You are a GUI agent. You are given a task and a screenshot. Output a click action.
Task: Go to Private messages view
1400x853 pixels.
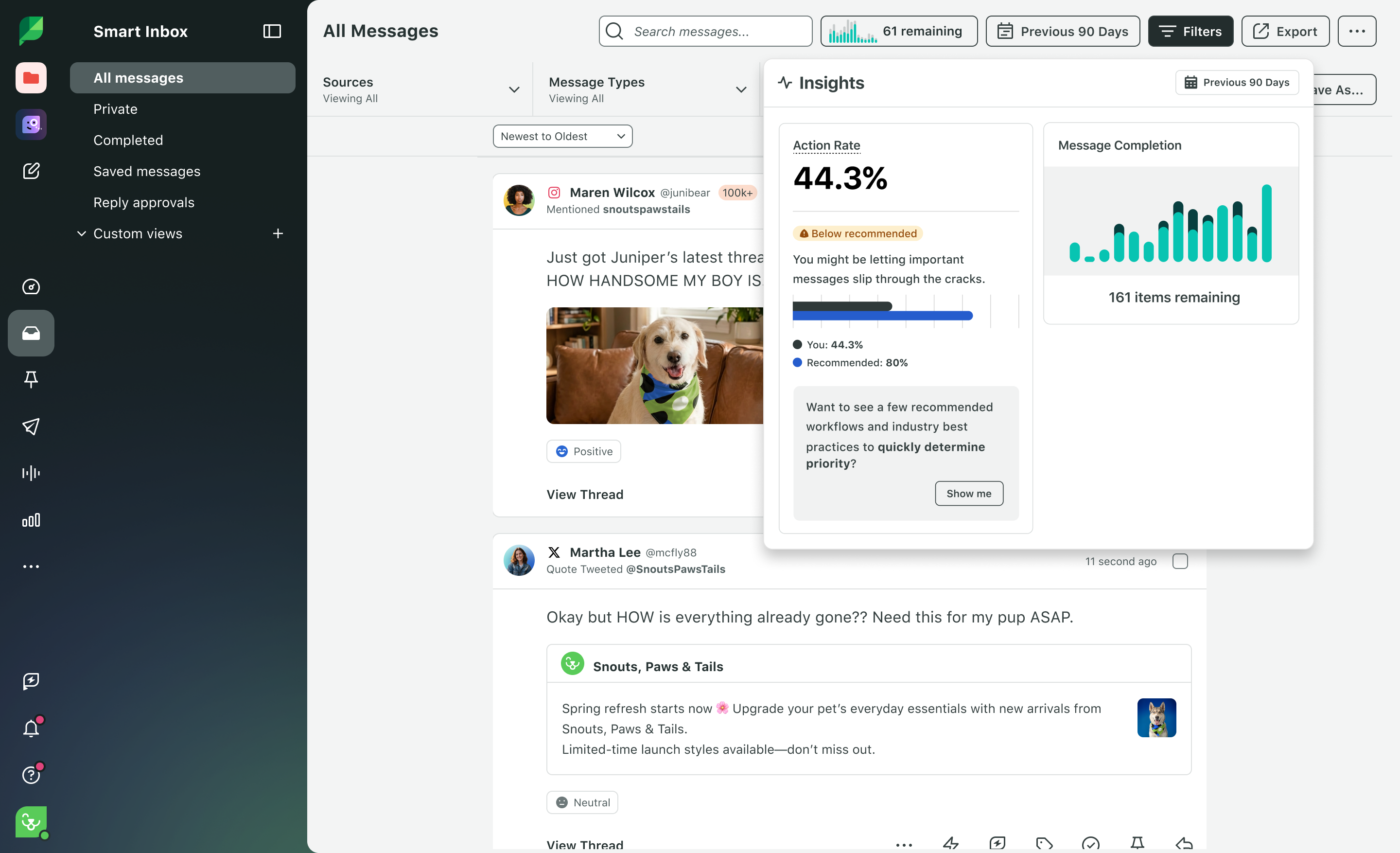click(115, 109)
